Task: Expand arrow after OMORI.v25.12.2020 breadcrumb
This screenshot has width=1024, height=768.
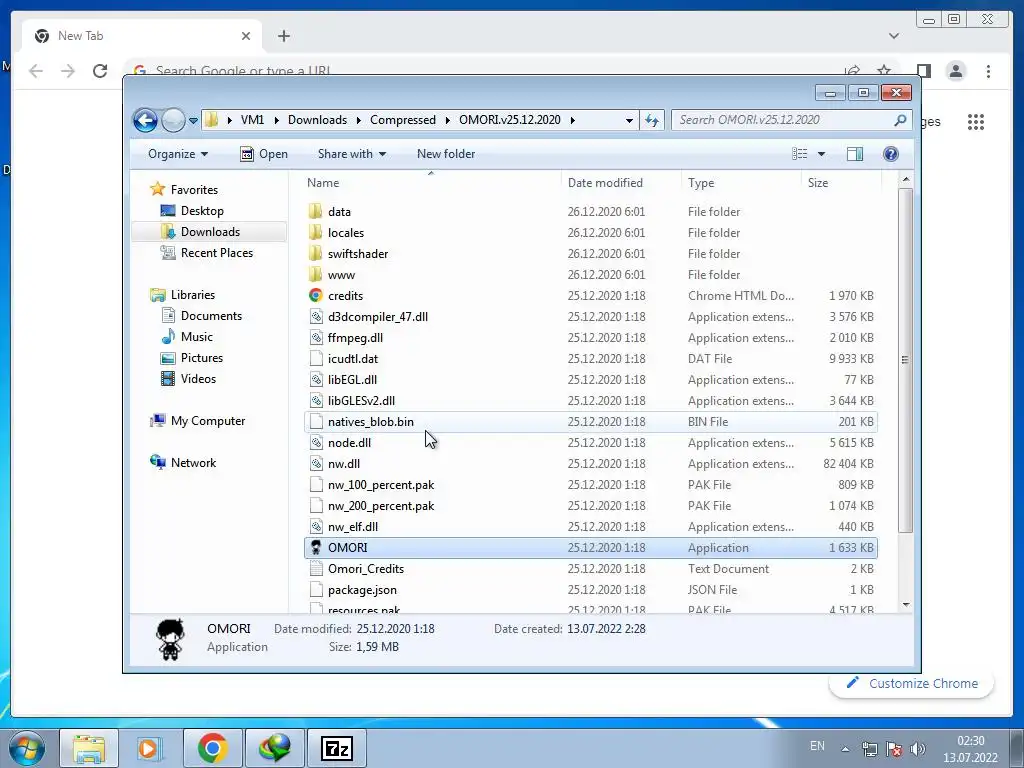Action: click(x=573, y=120)
